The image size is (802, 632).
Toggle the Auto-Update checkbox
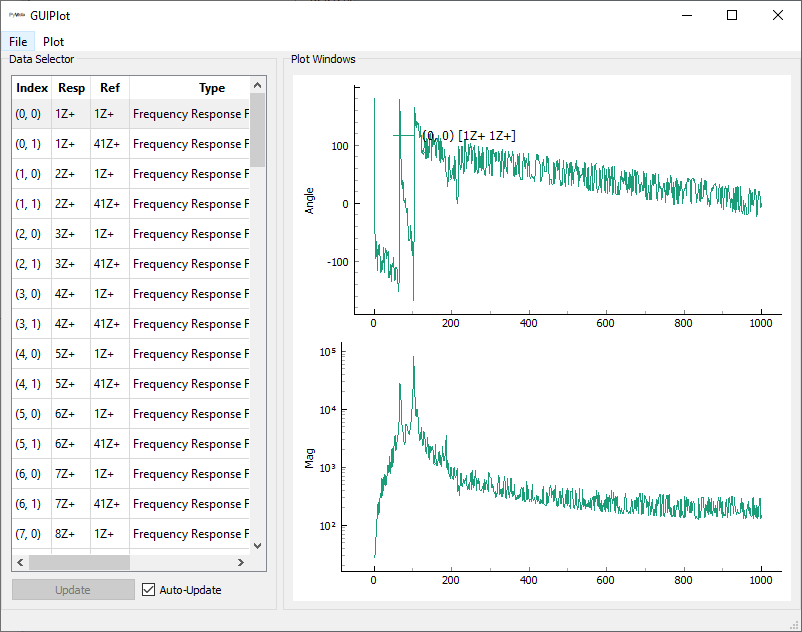click(149, 590)
